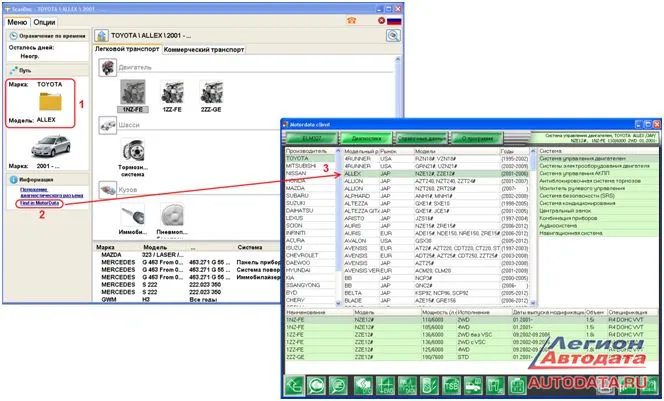Select SUBARU in manufacturer list

coord(310,196)
